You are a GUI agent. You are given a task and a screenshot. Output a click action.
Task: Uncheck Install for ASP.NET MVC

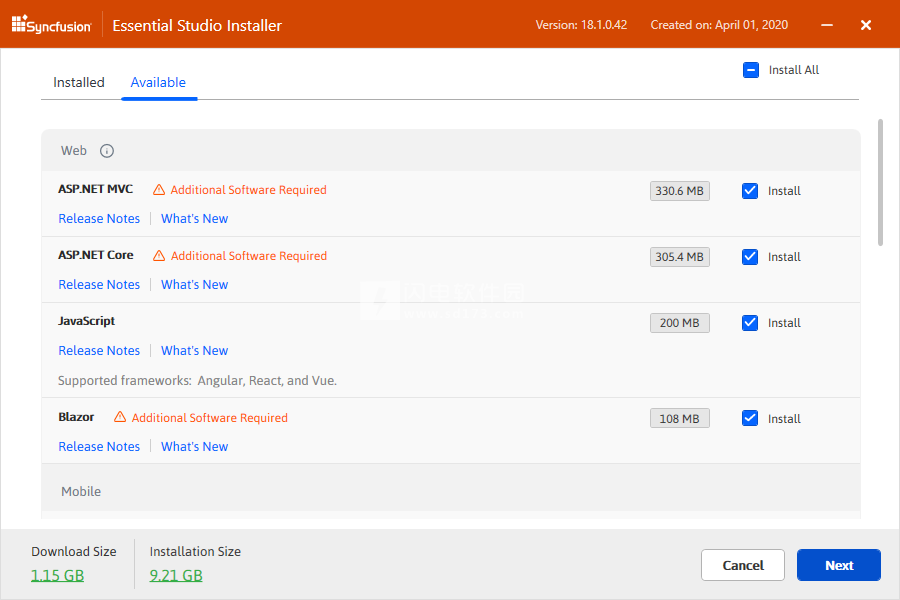pos(750,191)
